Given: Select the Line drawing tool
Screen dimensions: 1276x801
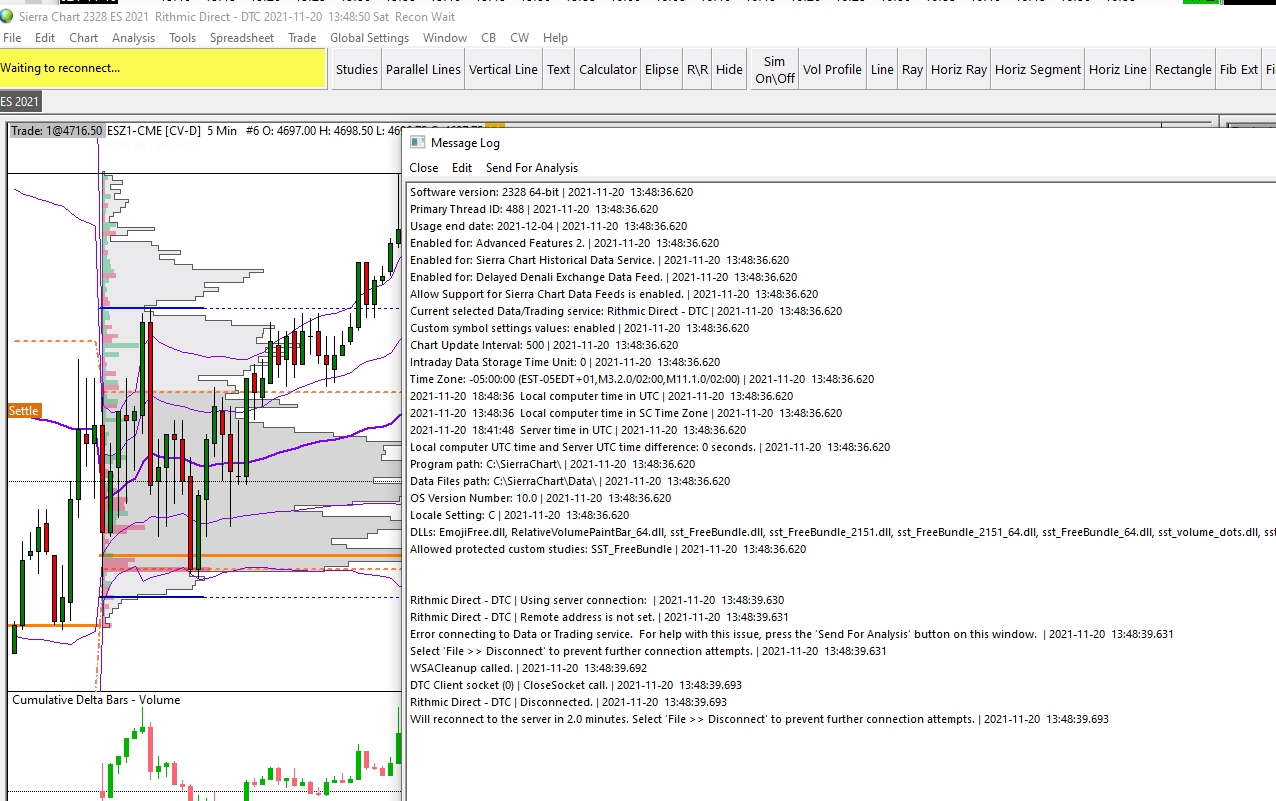Looking at the screenshot, I should pos(882,69).
